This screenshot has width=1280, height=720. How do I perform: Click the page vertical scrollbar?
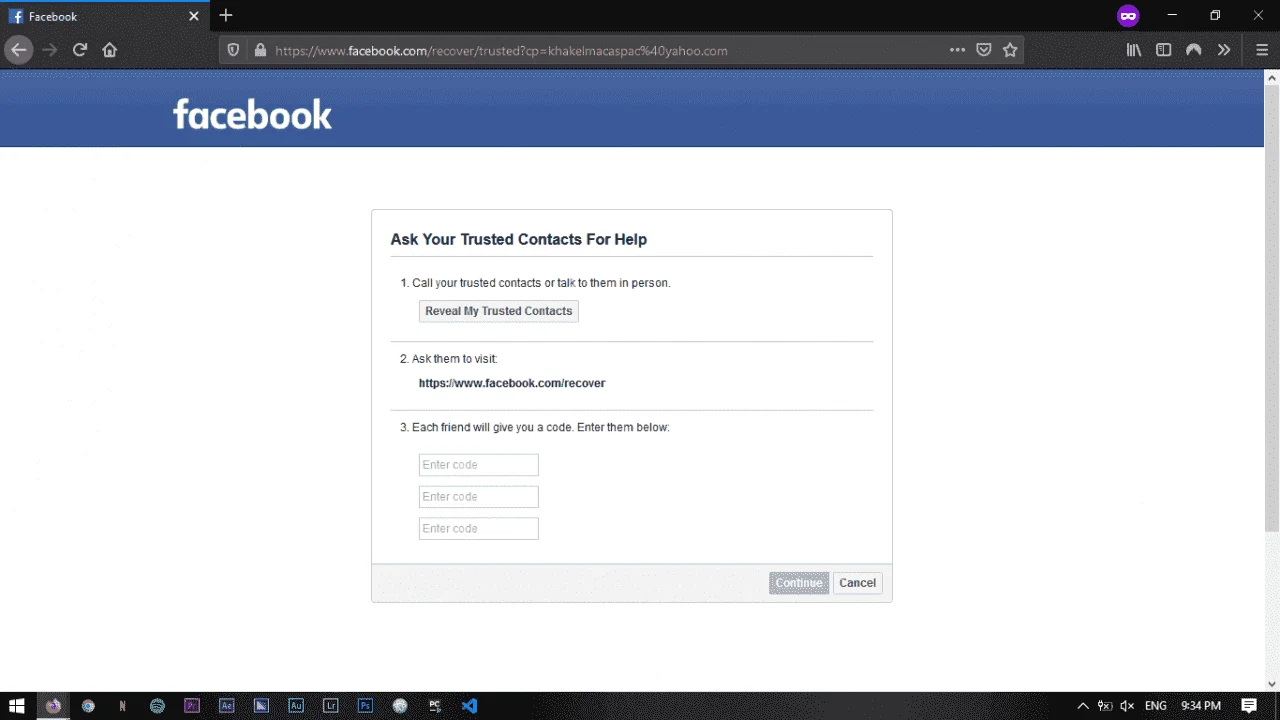click(x=1272, y=310)
